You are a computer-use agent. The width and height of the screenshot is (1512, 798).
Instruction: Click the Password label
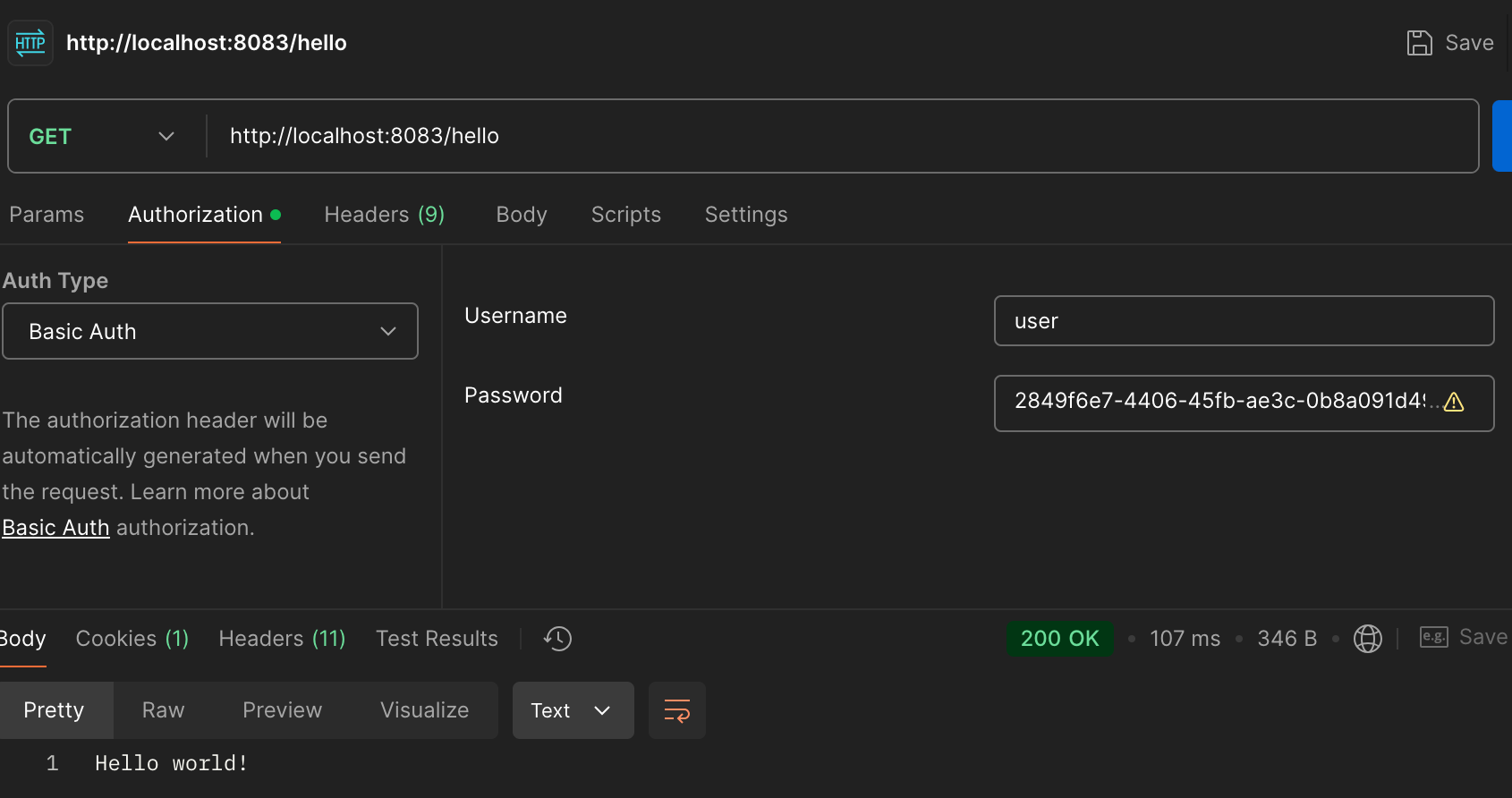tap(514, 395)
